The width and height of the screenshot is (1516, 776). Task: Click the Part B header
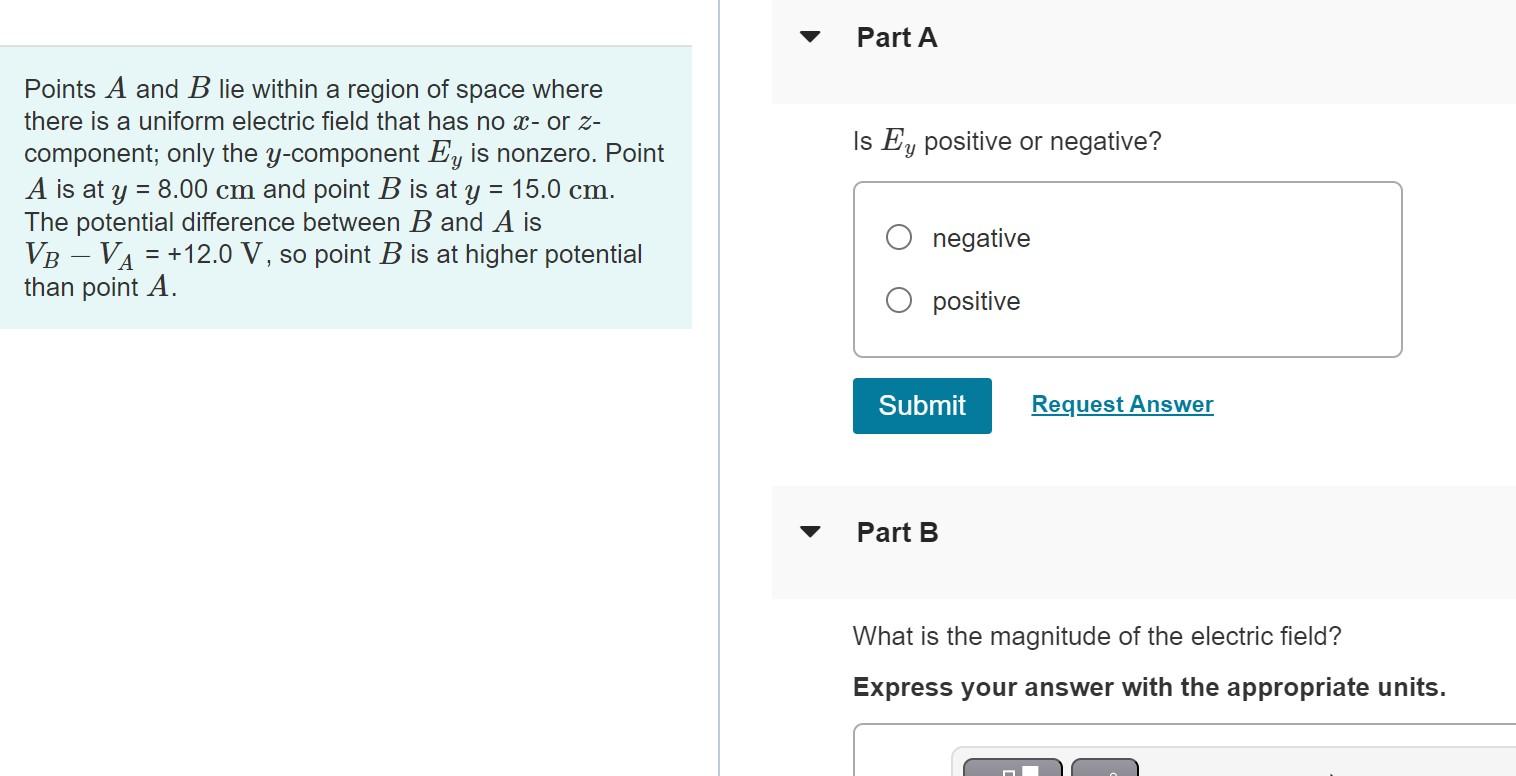tap(896, 532)
